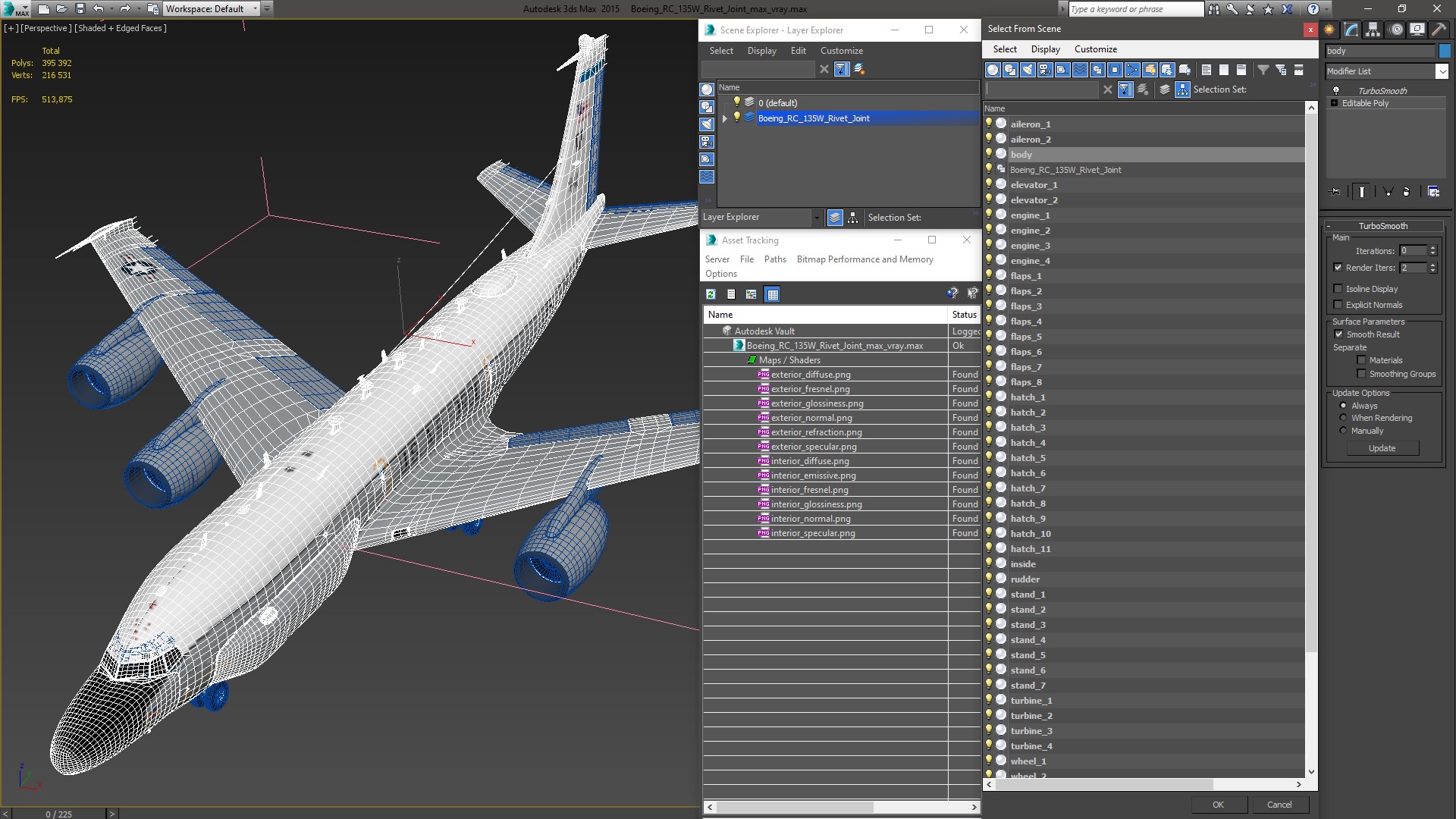Open Bitmap Performance and Memory menu
Image resolution: width=1456 pixels, height=819 pixels.
point(864,259)
